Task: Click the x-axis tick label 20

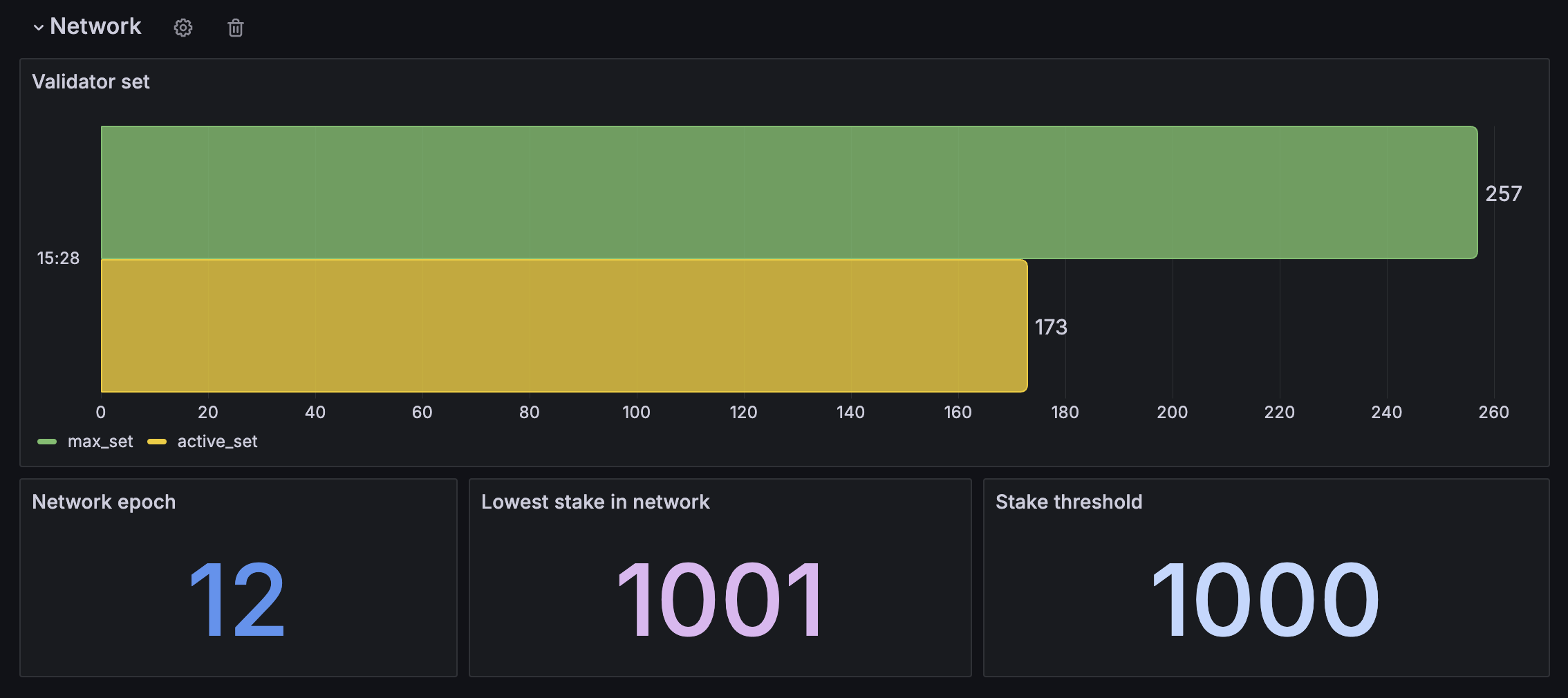Action: click(x=208, y=413)
